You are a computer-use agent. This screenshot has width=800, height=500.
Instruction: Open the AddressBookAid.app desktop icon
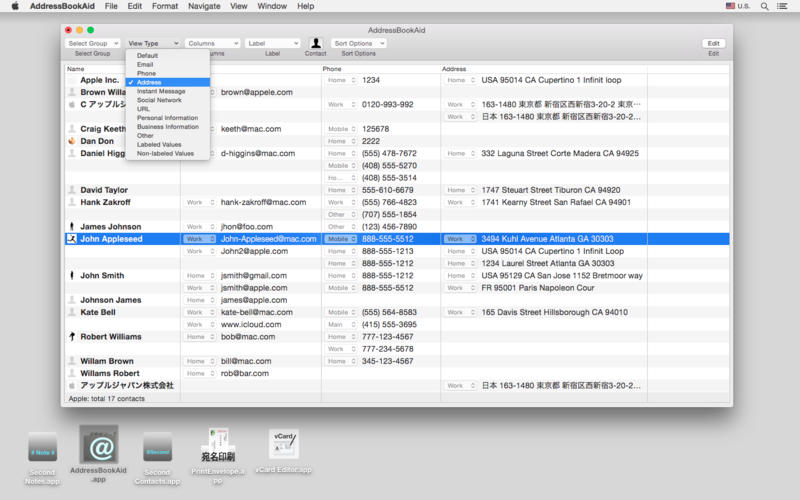(99, 445)
